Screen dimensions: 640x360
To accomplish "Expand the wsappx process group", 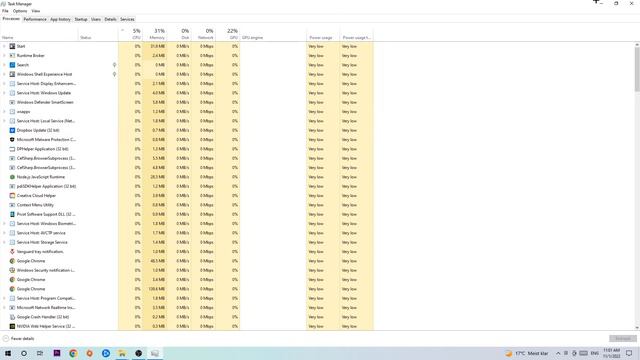I will click(x=4, y=111).
